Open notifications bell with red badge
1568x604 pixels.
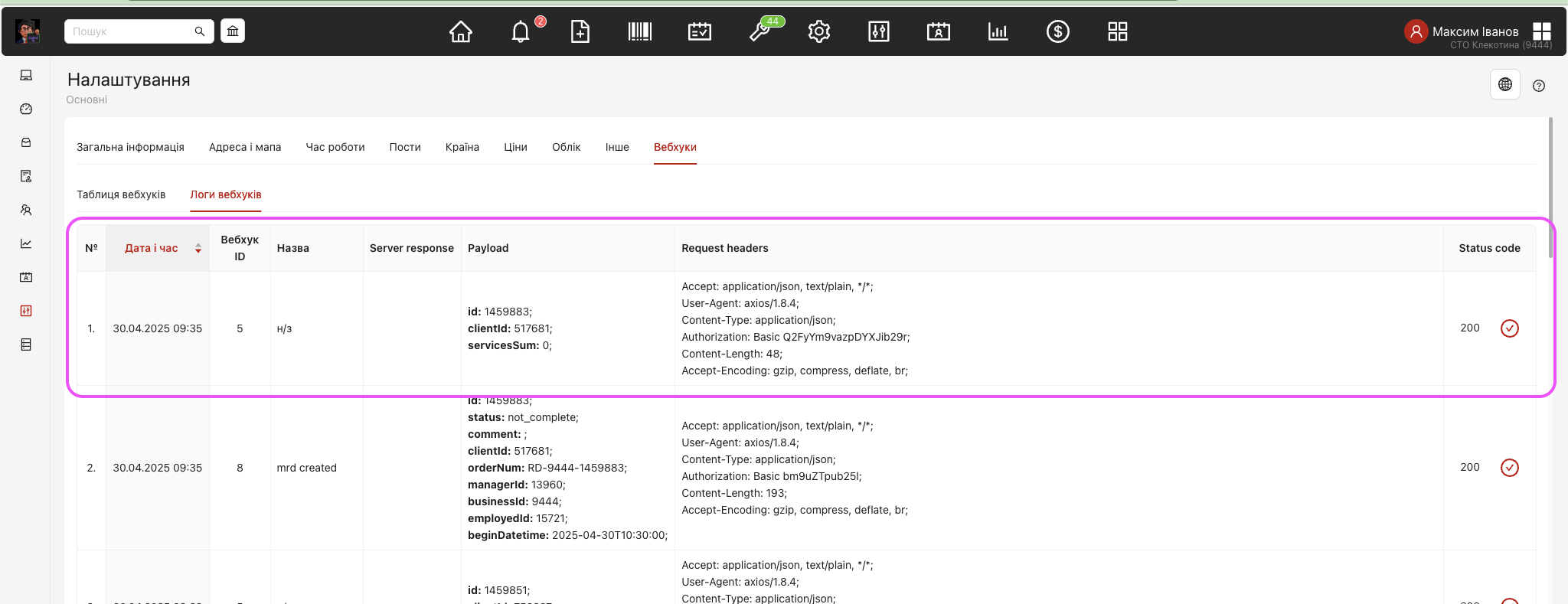pyautogui.click(x=521, y=31)
